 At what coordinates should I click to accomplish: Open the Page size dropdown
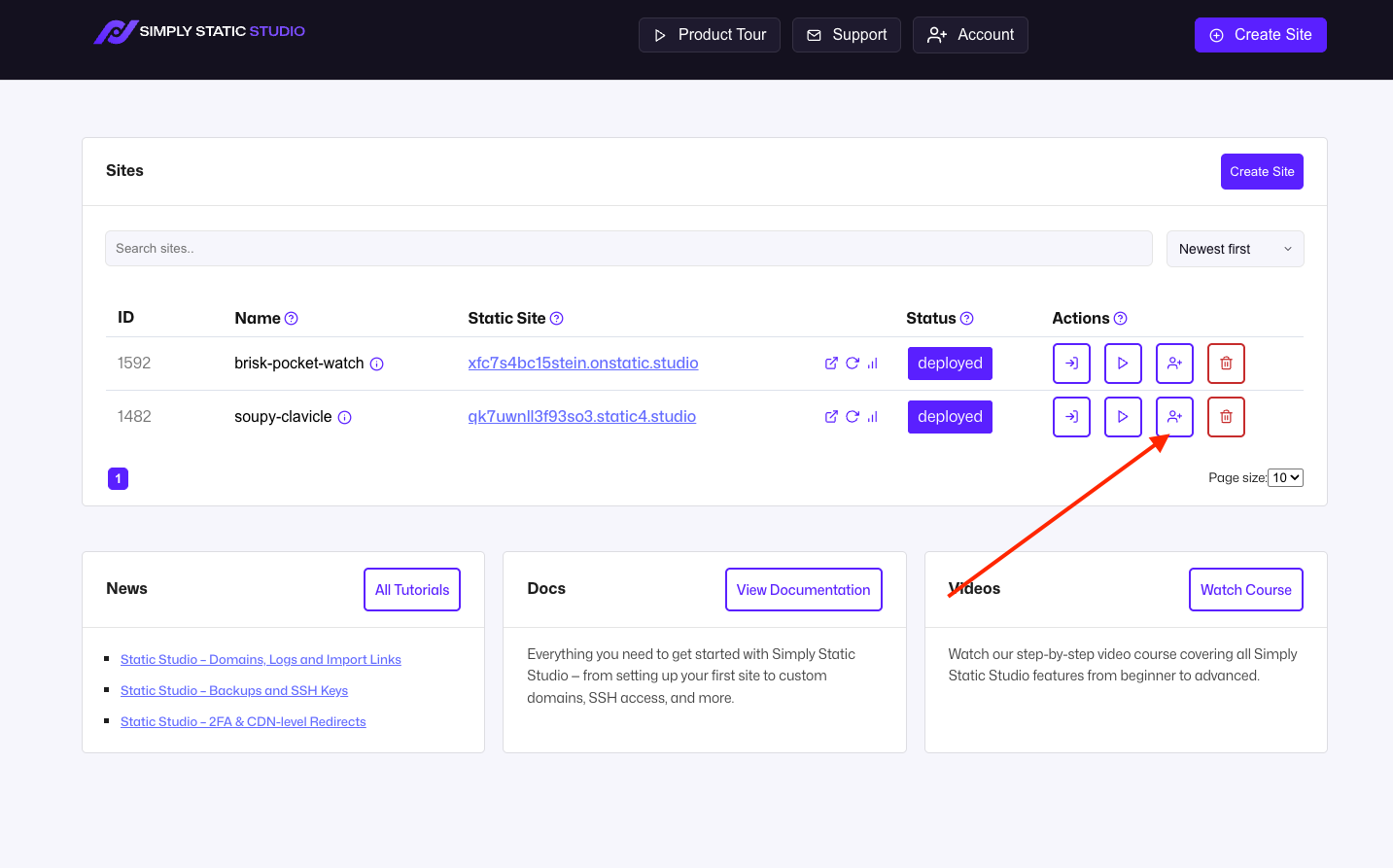pyautogui.click(x=1285, y=478)
